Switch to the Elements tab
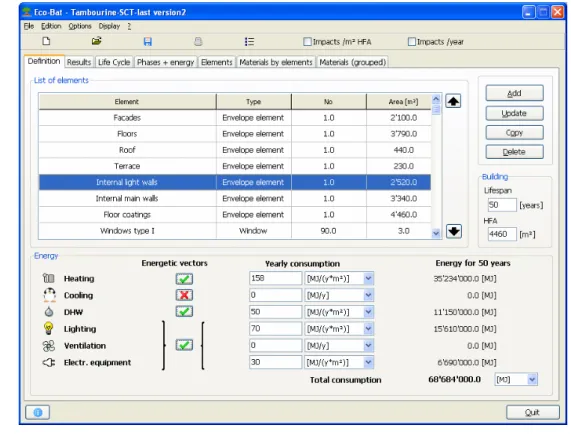This screenshot has height=434, width=571. click(x=217, y=62)
